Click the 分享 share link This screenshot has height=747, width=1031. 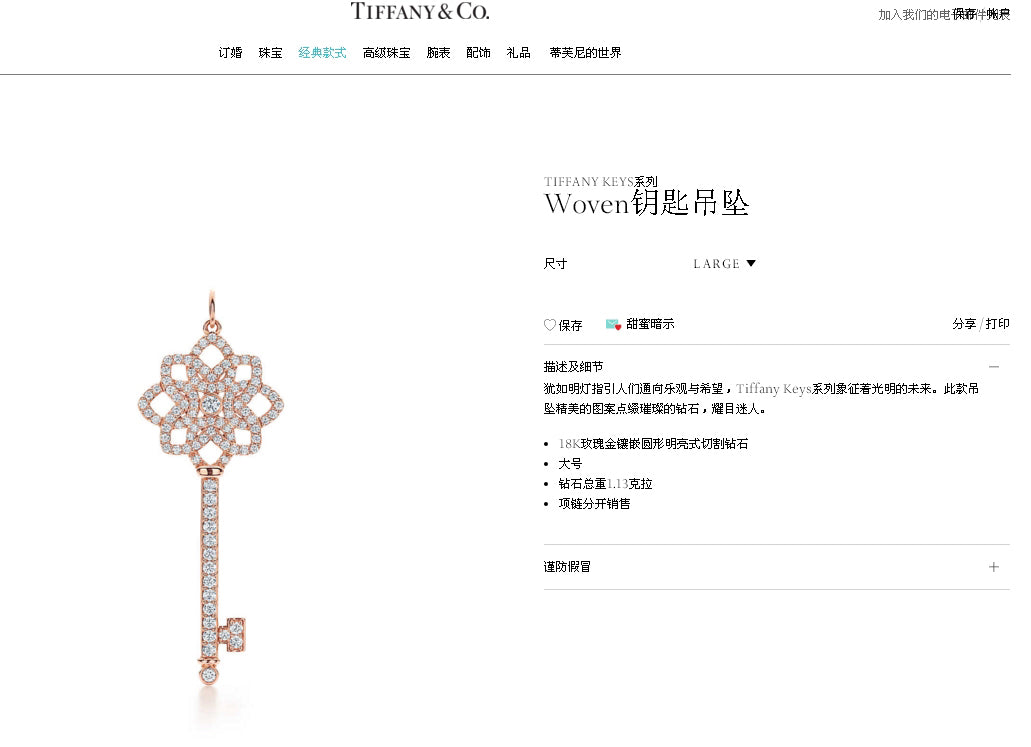point(964,324)
